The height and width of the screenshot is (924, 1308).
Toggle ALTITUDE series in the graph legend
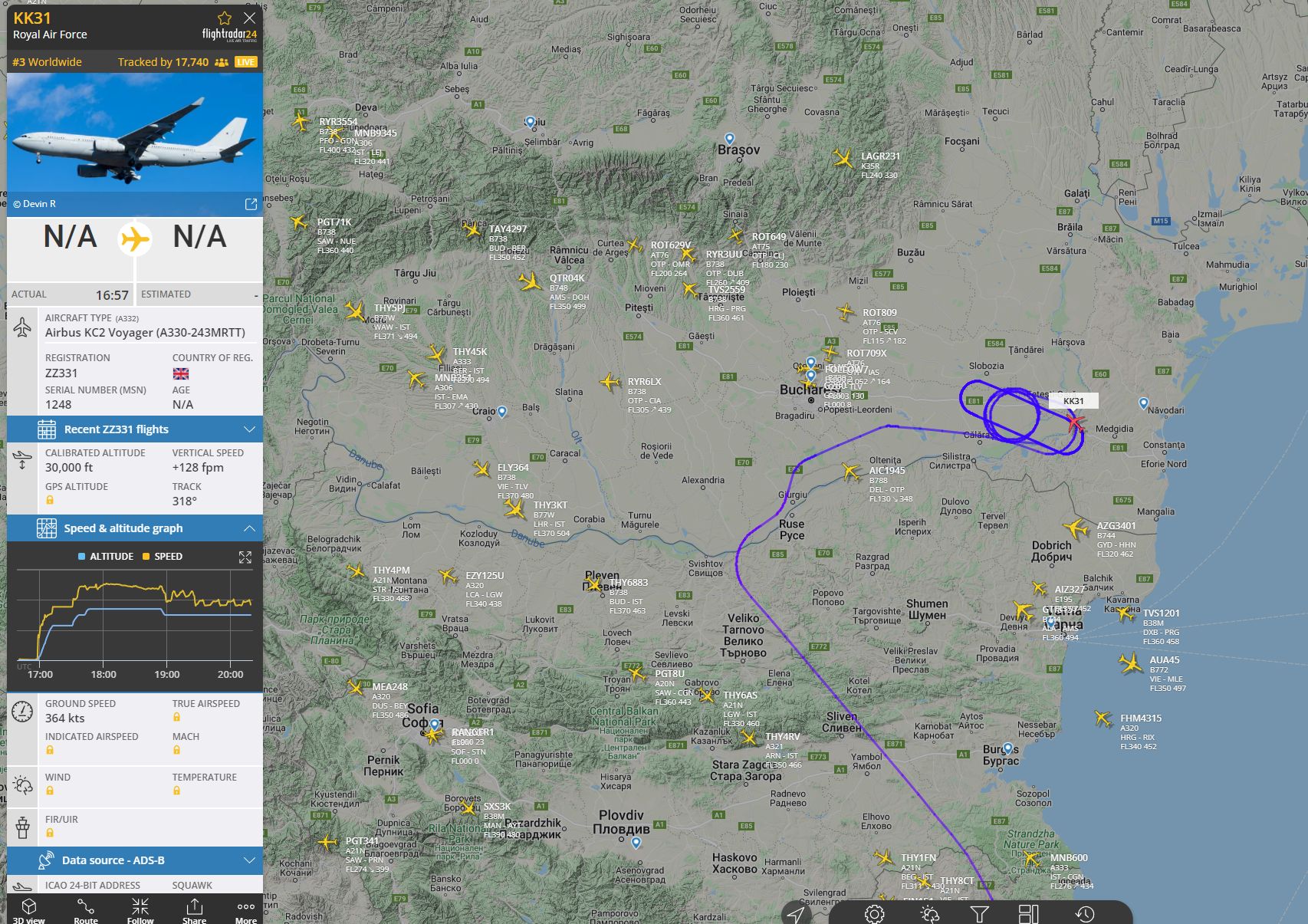click(106, 557)
